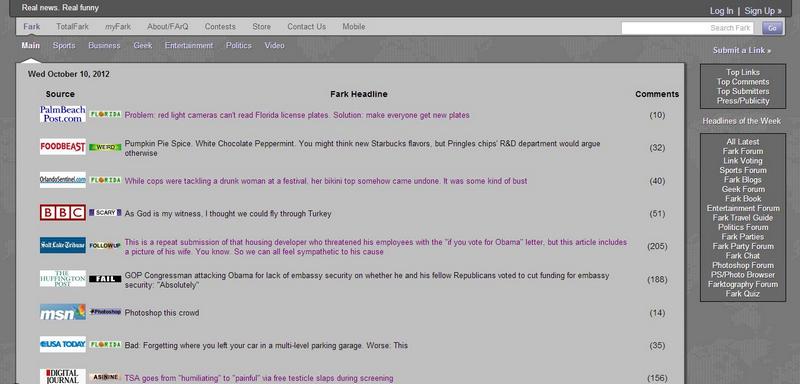Open the Foodbeast source logo
The image size is (800, 384).
[x=63, y=147]
